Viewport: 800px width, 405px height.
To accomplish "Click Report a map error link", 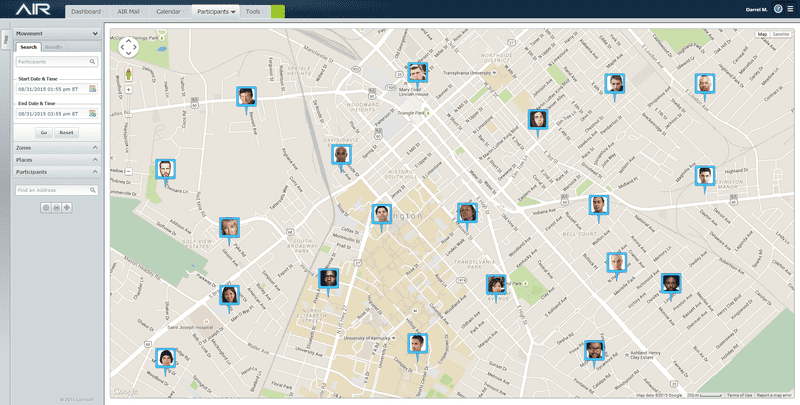I will click(x=773, y=395).
